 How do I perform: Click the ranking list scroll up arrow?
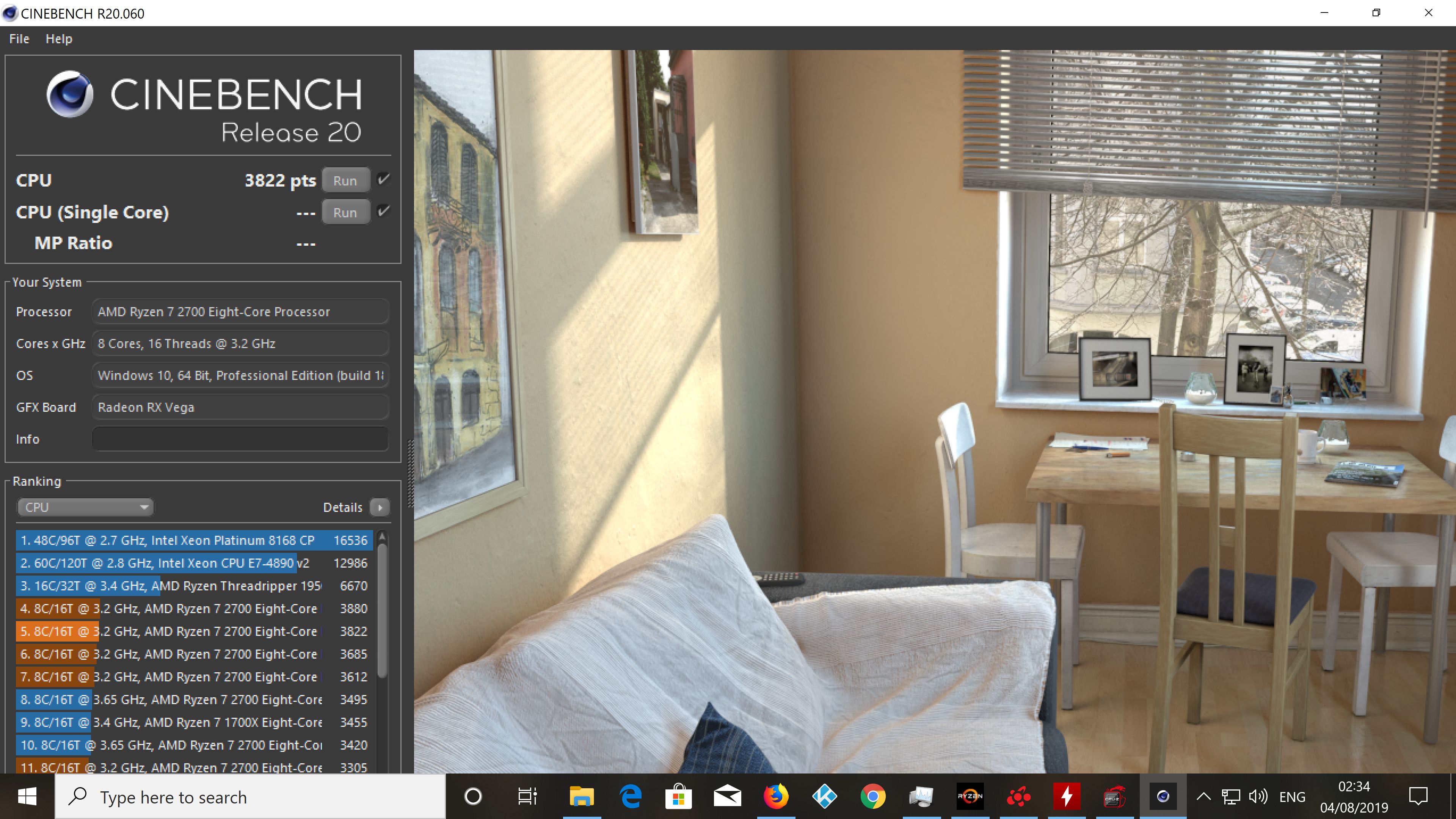[382, 537]
